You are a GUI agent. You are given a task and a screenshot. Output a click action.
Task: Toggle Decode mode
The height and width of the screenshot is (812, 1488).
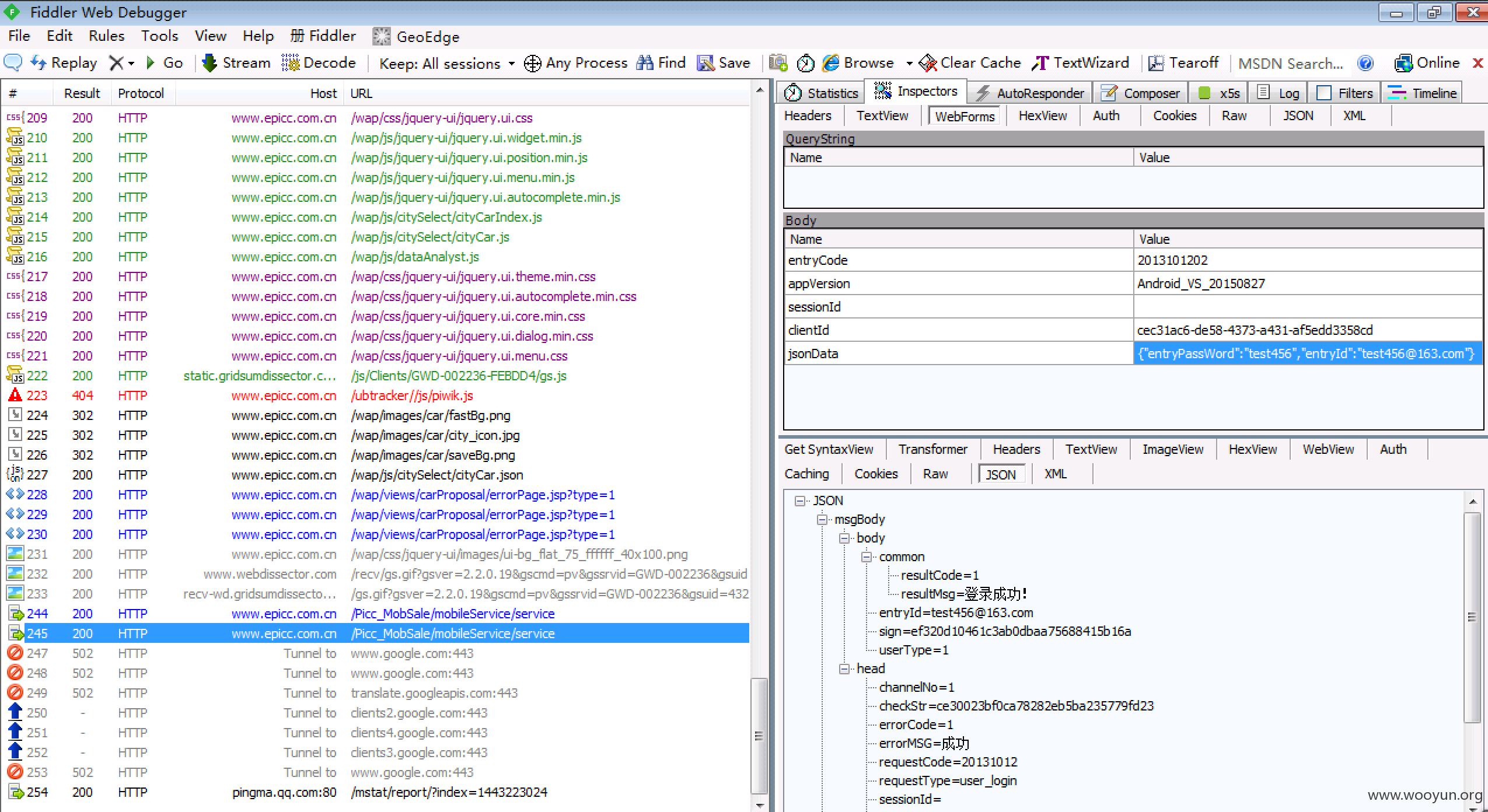[x=319, y=62]
